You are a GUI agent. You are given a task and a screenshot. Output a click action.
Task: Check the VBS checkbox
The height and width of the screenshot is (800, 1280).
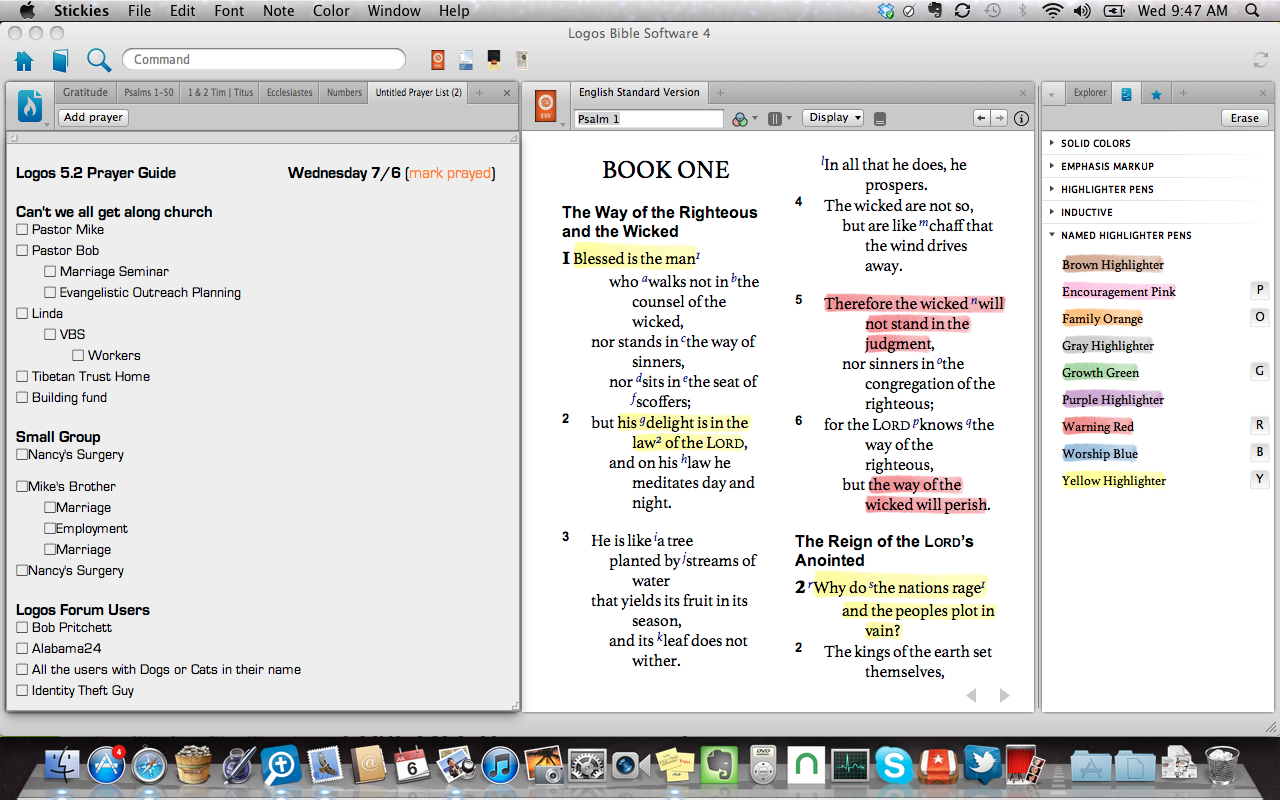50,335
